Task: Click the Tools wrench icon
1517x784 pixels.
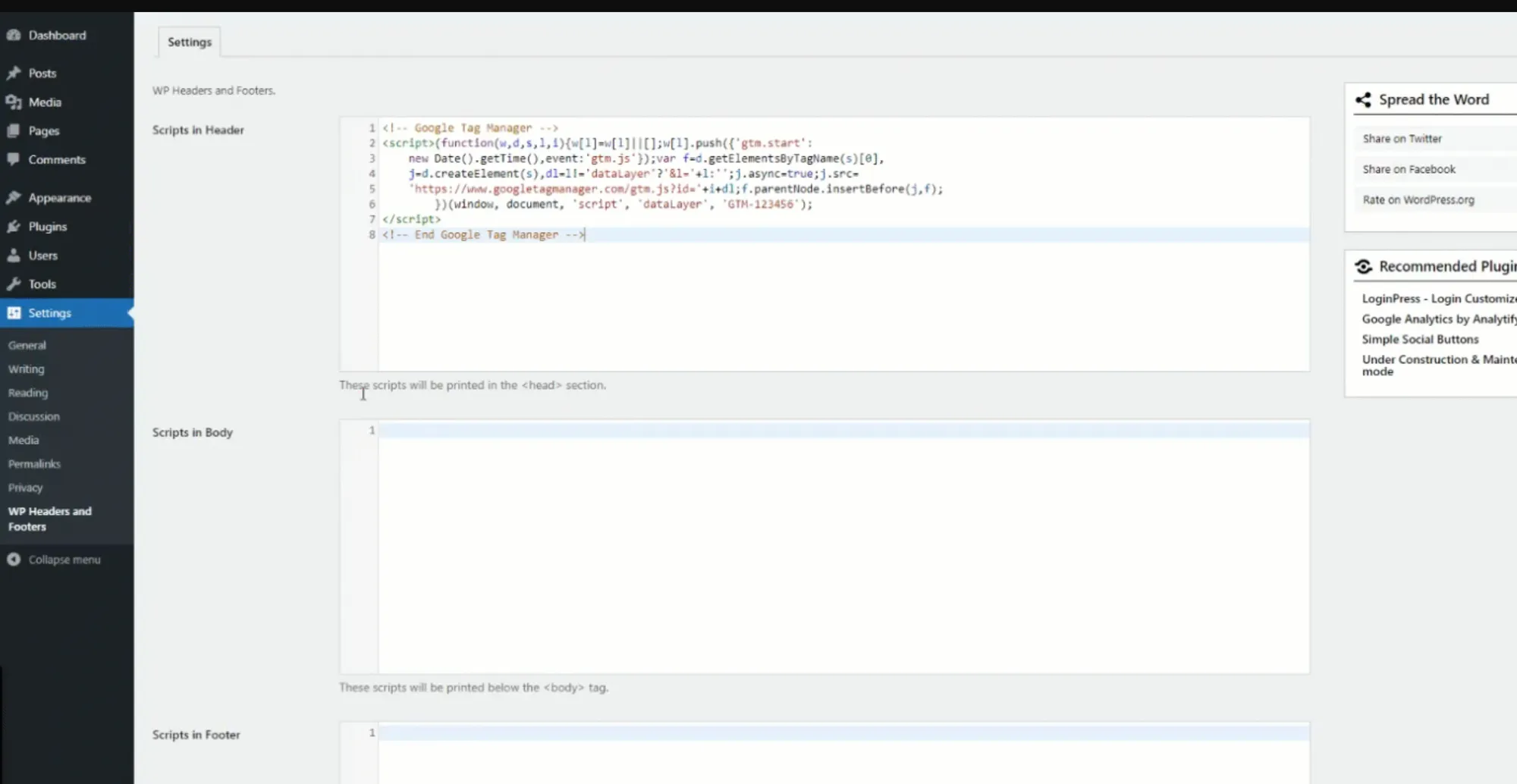Action: point(14,284)
